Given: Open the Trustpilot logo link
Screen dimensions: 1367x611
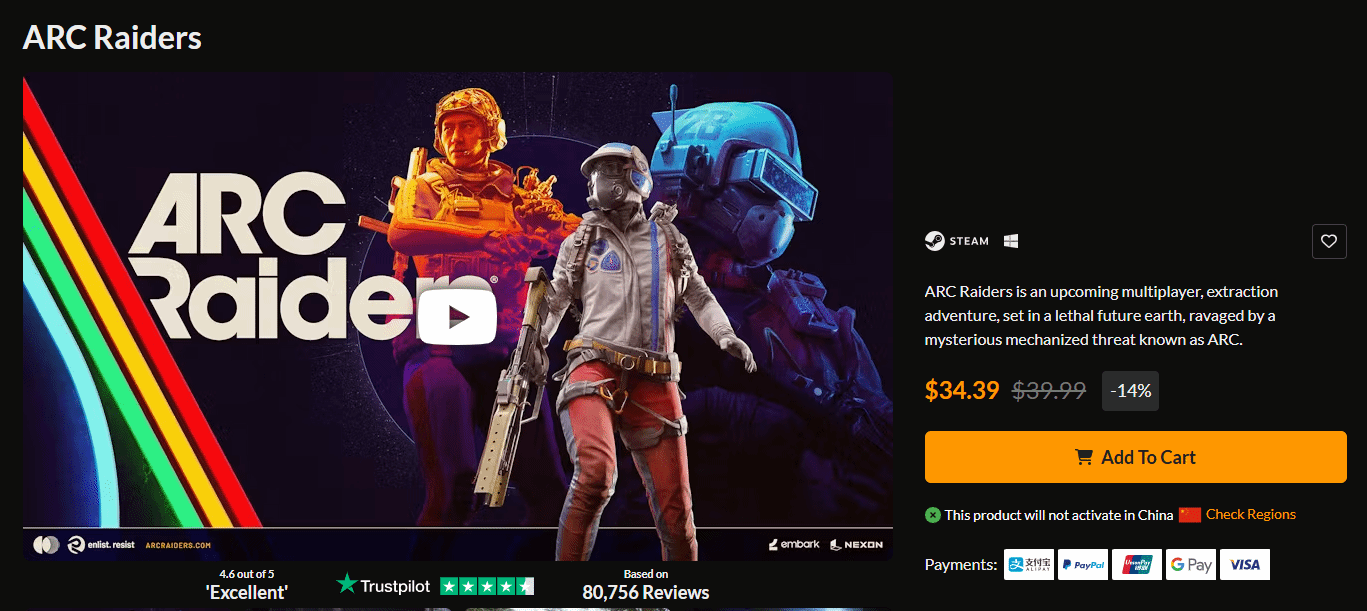Looking at the screenshot, I should pos(385,585).
